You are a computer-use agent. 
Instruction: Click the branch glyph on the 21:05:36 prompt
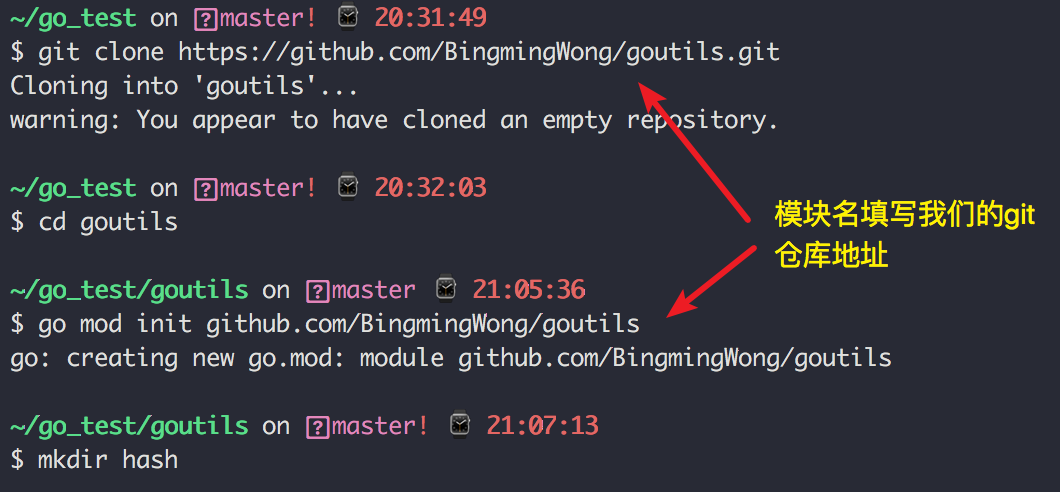point(317,291)
